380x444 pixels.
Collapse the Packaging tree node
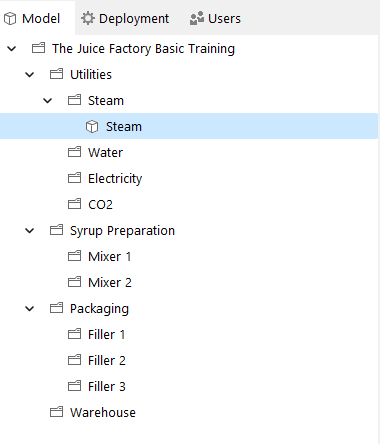coord(30,309)
